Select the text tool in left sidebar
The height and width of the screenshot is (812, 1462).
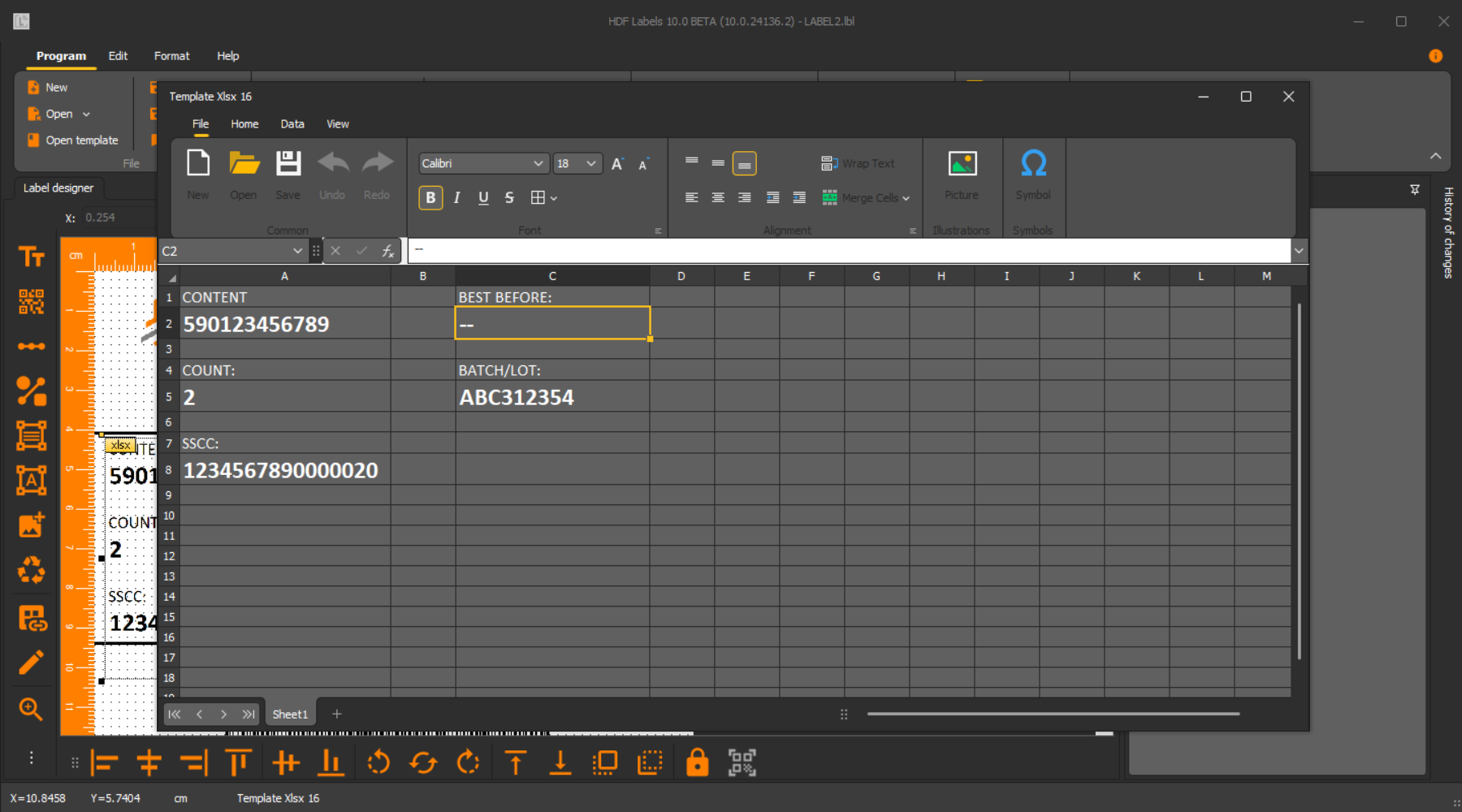pyautogui.click(x=31, y=257)
